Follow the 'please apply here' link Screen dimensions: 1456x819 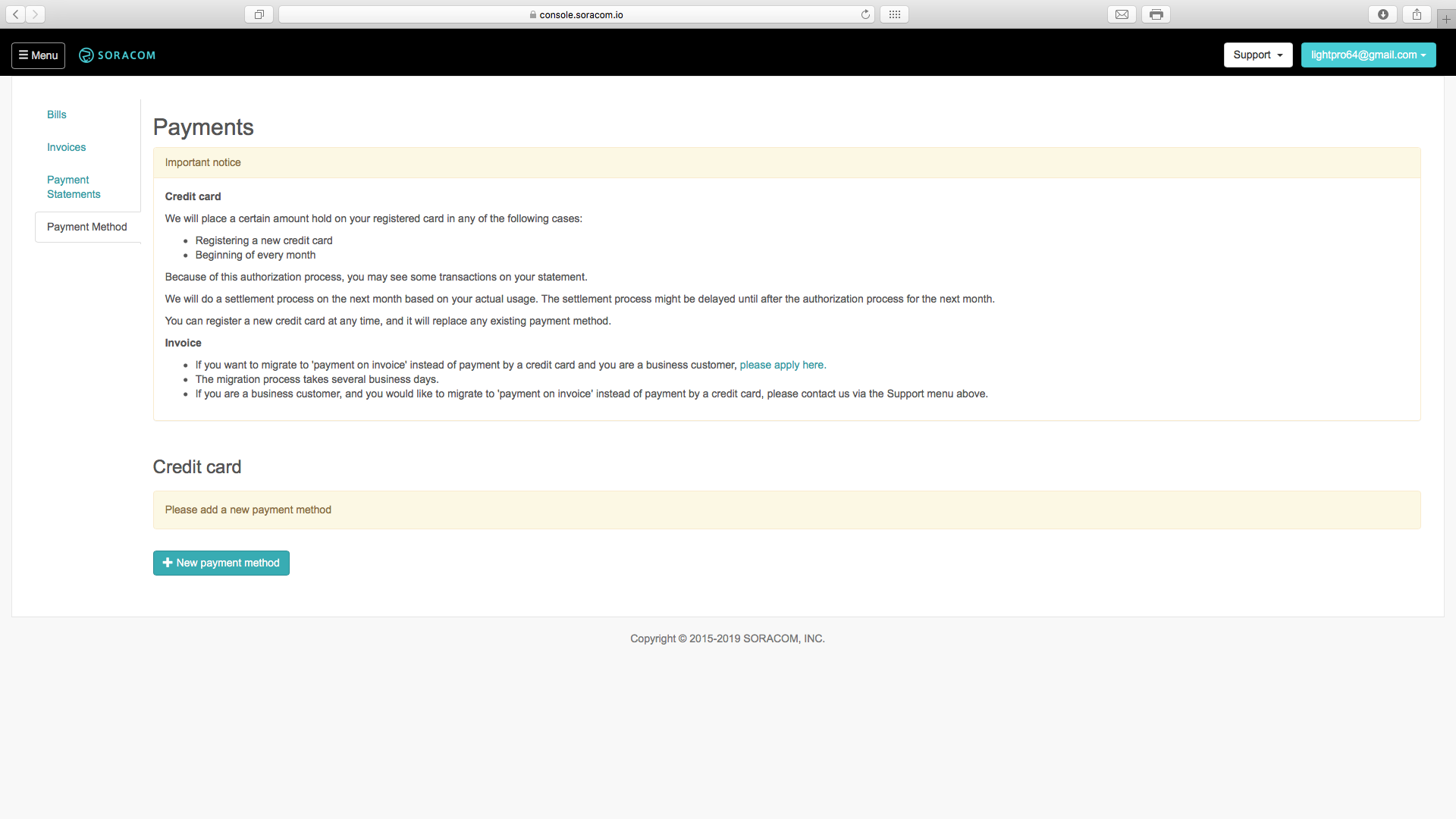[x=783, y=365]
